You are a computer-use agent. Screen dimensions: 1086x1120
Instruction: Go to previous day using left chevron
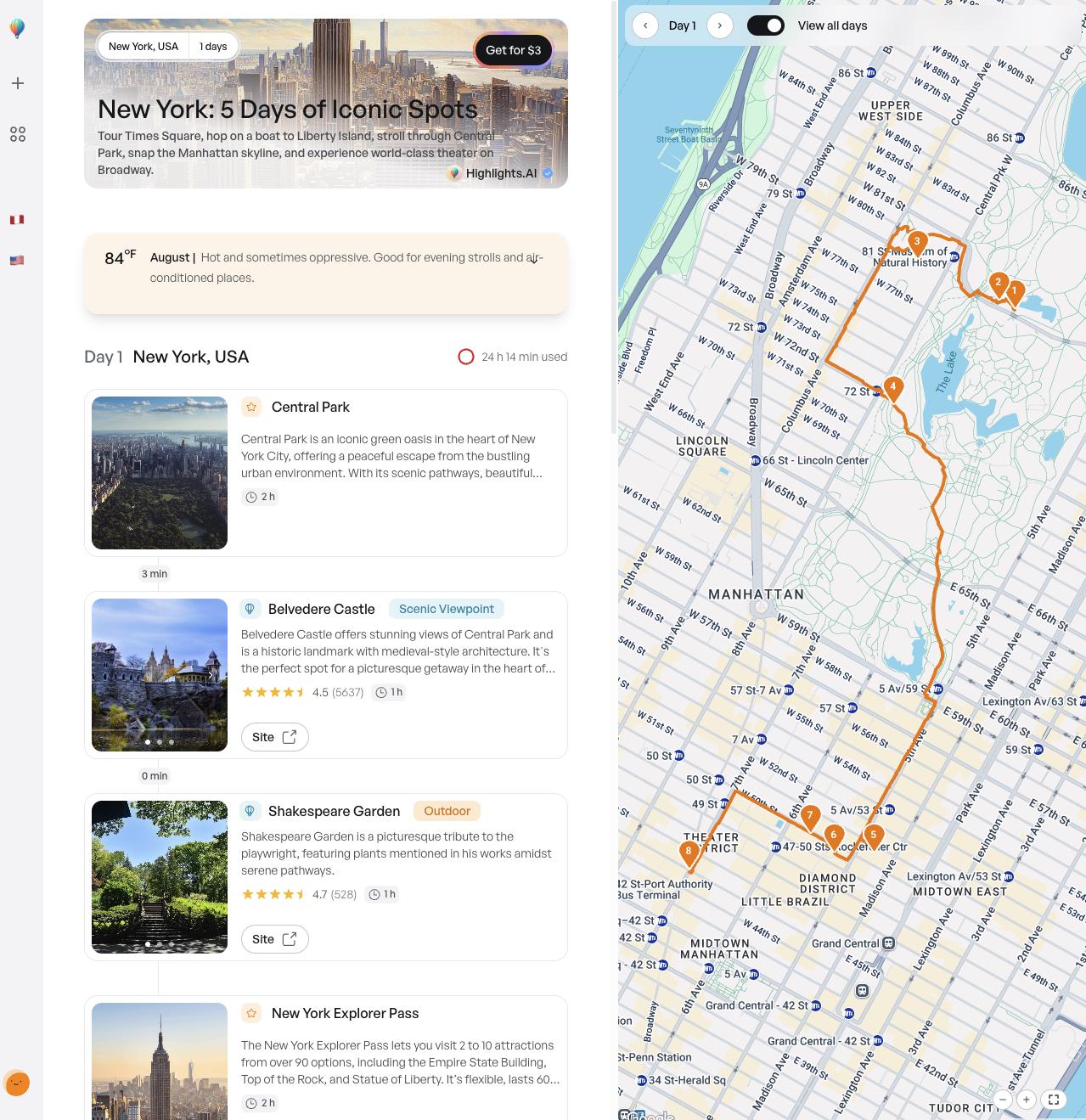pyautogui.click(x=645, y=25)
